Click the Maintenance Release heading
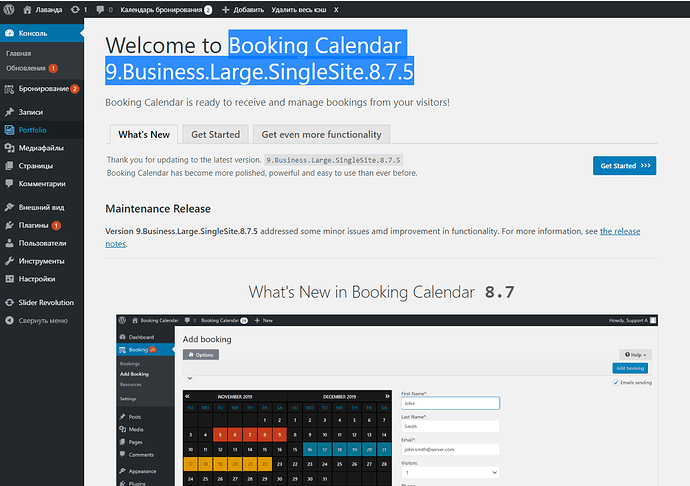Viewport: 690px width, 486px height. pos(158,209)
